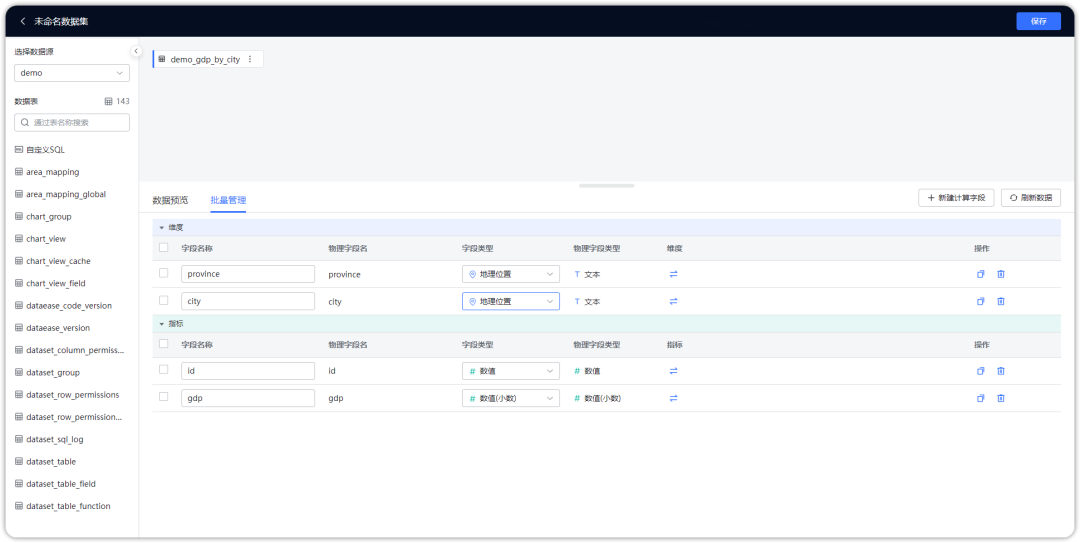Click the trash icon in the id row
The width and height of the screenshot is (1080, 543).
point(1000,371)
